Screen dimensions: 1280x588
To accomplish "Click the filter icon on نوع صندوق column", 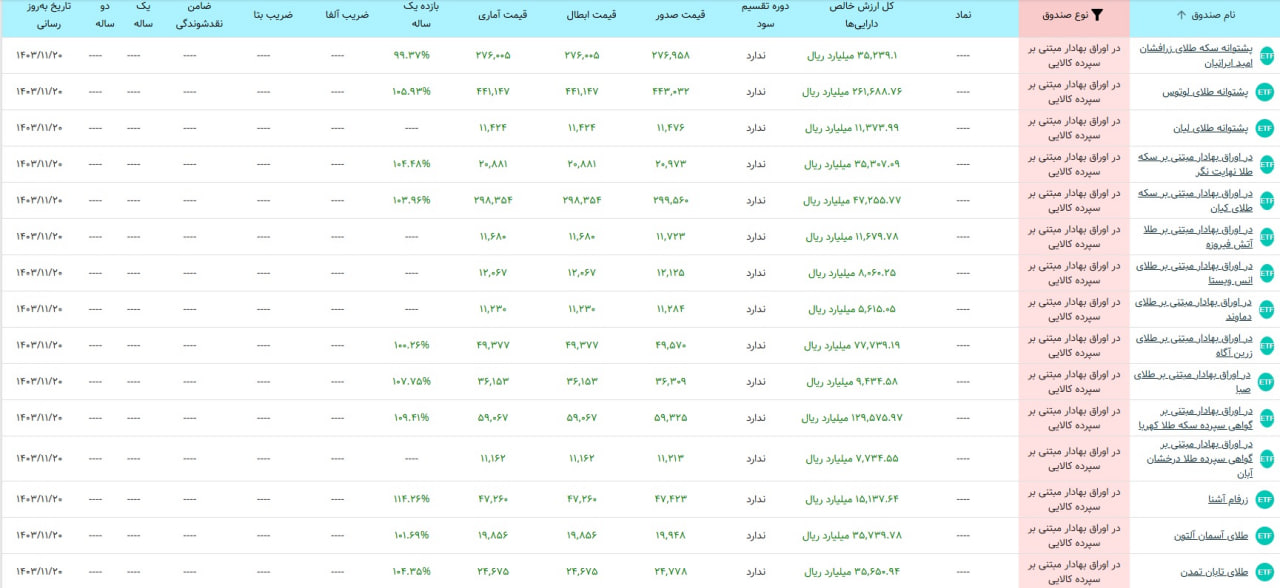I will [x=1097, y=15].
